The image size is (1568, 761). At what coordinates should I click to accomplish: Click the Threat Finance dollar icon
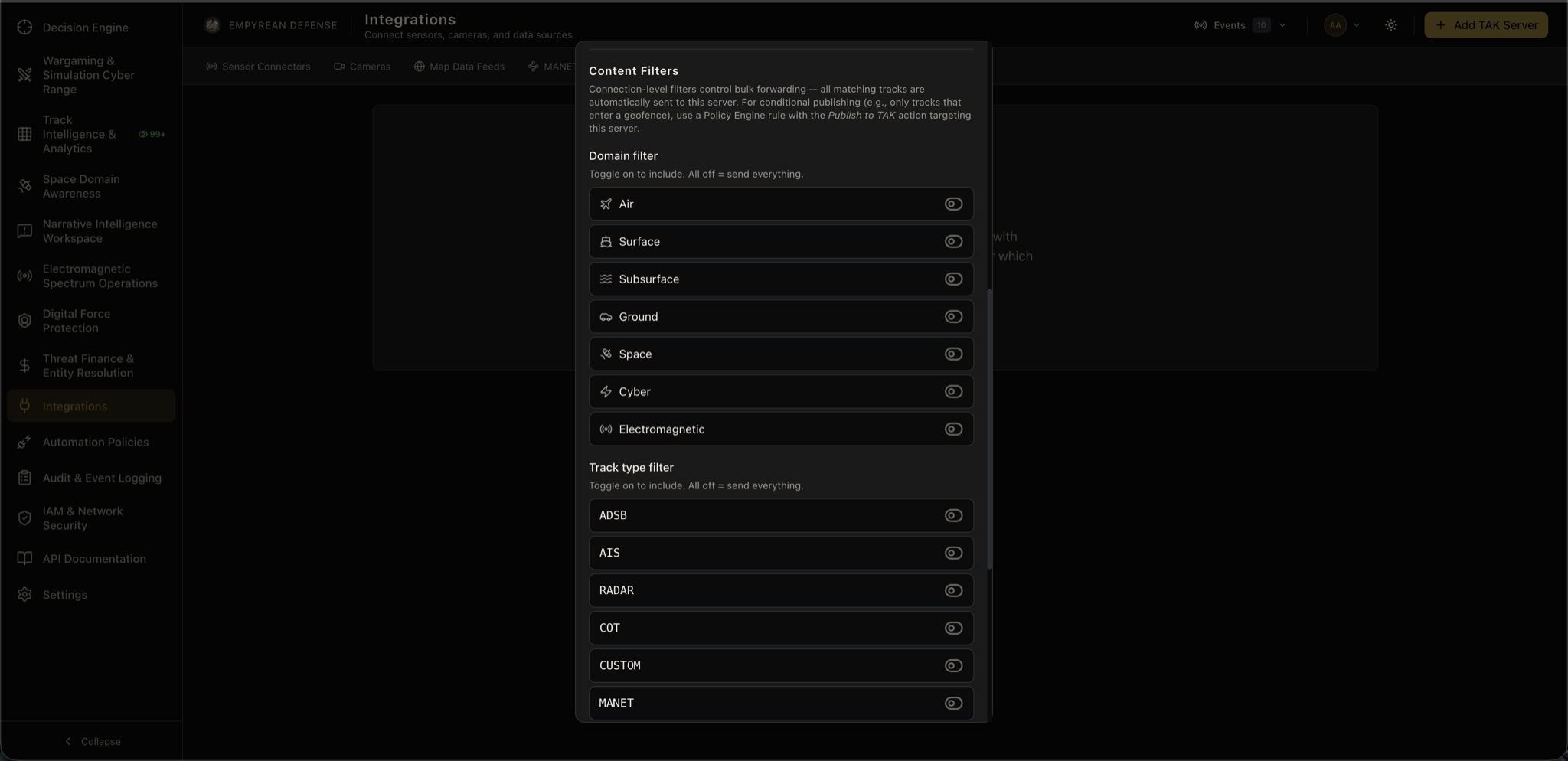click(24, 366)
